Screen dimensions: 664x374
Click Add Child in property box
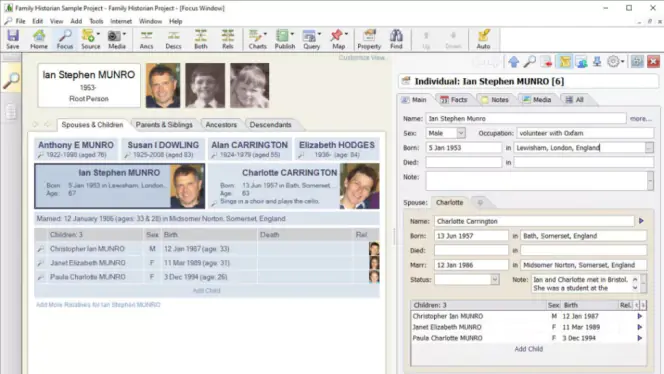tap(528, 349)
